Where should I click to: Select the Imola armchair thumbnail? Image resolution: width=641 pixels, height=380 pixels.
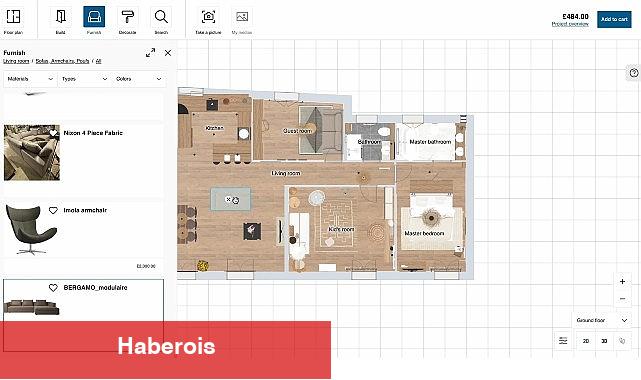(x=32, y=230)
